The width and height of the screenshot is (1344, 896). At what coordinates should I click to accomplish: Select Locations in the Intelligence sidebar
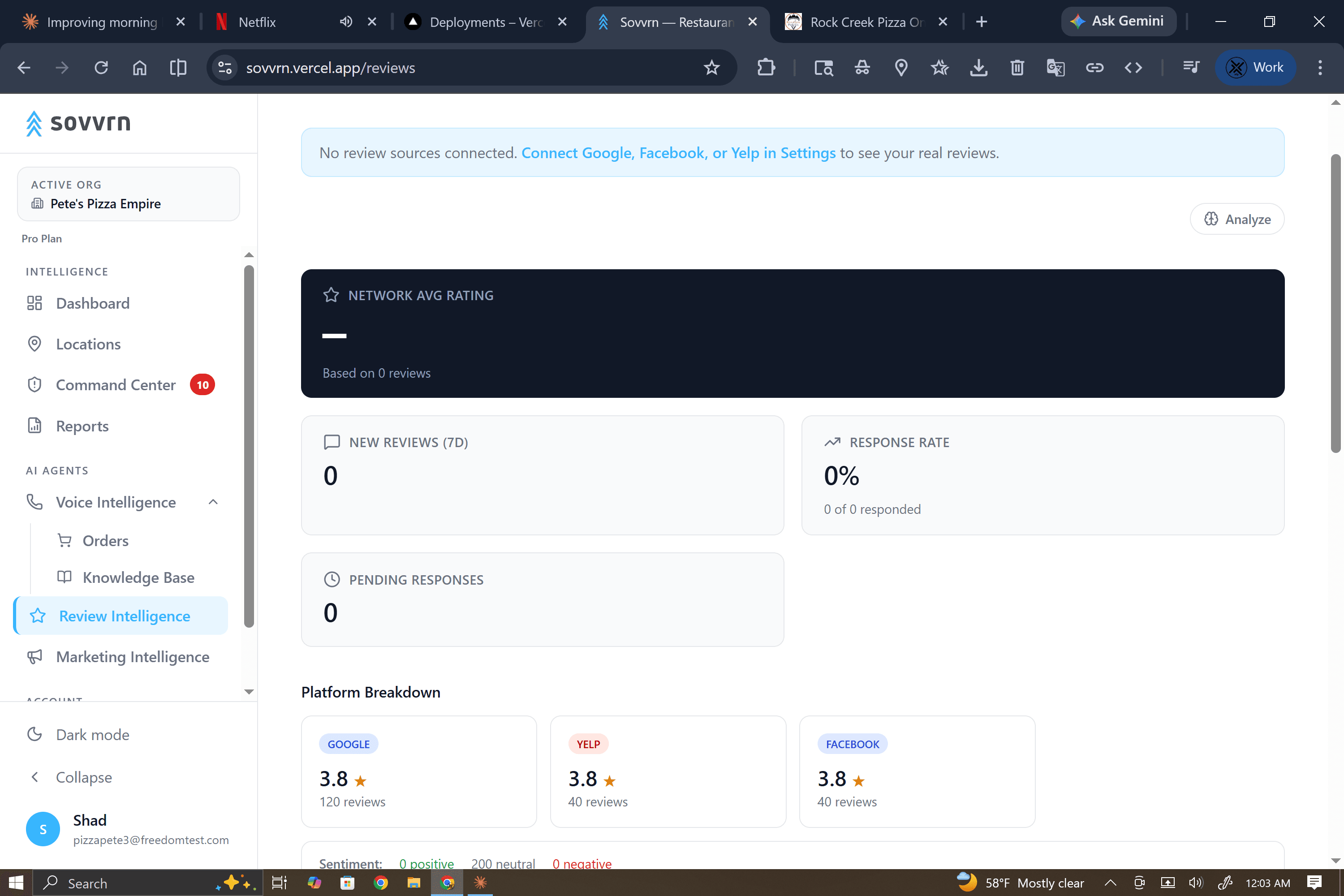click(88, 344)
